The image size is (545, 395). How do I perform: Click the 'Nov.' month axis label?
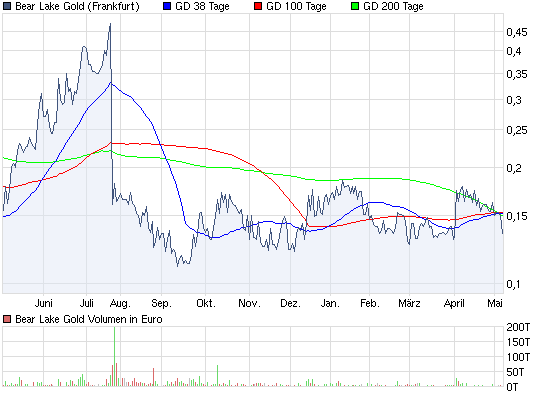click(x=249, y=303)
